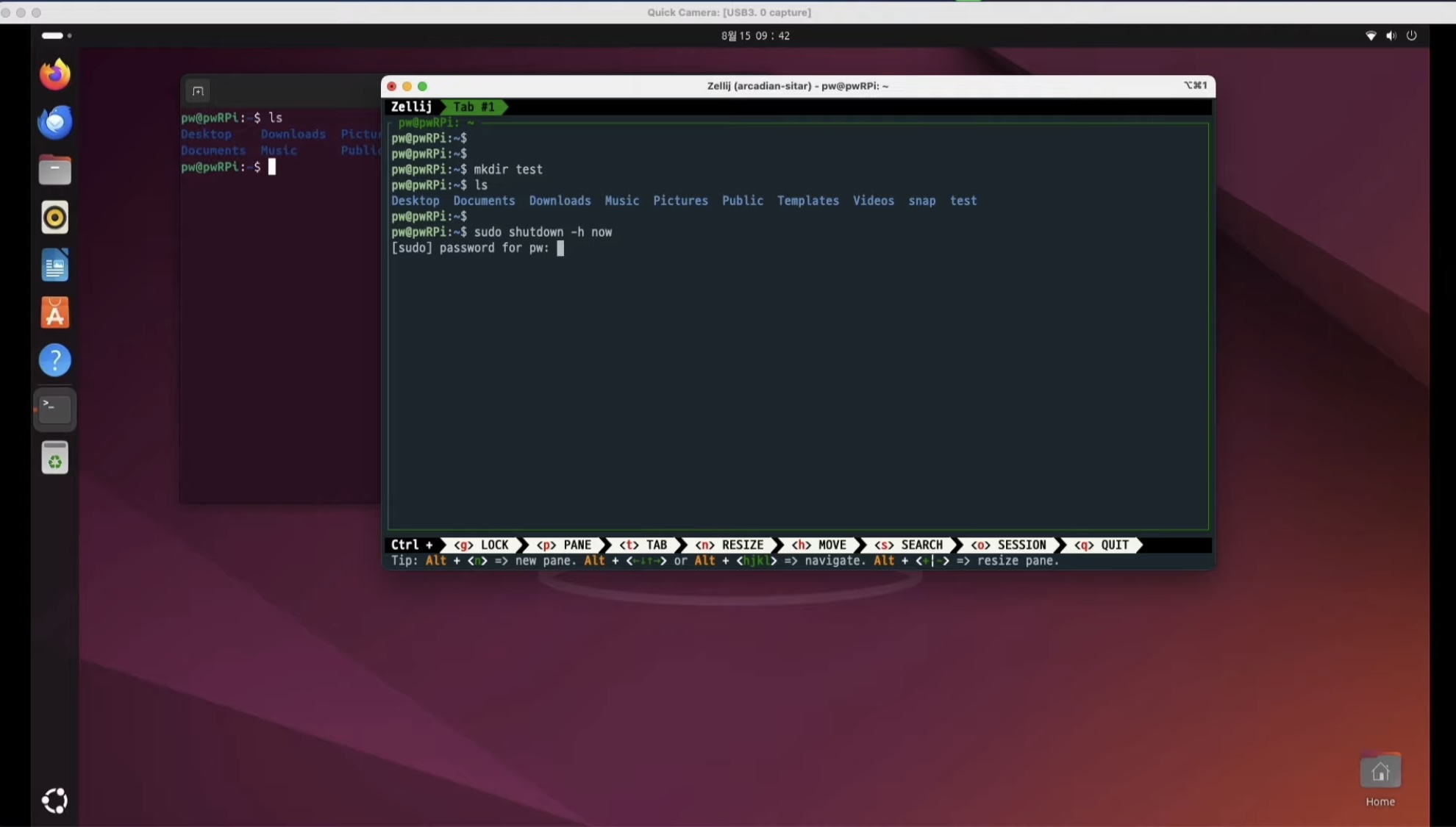
Task: Open the Trash icon in the dock
Action: tap(55, 458)
